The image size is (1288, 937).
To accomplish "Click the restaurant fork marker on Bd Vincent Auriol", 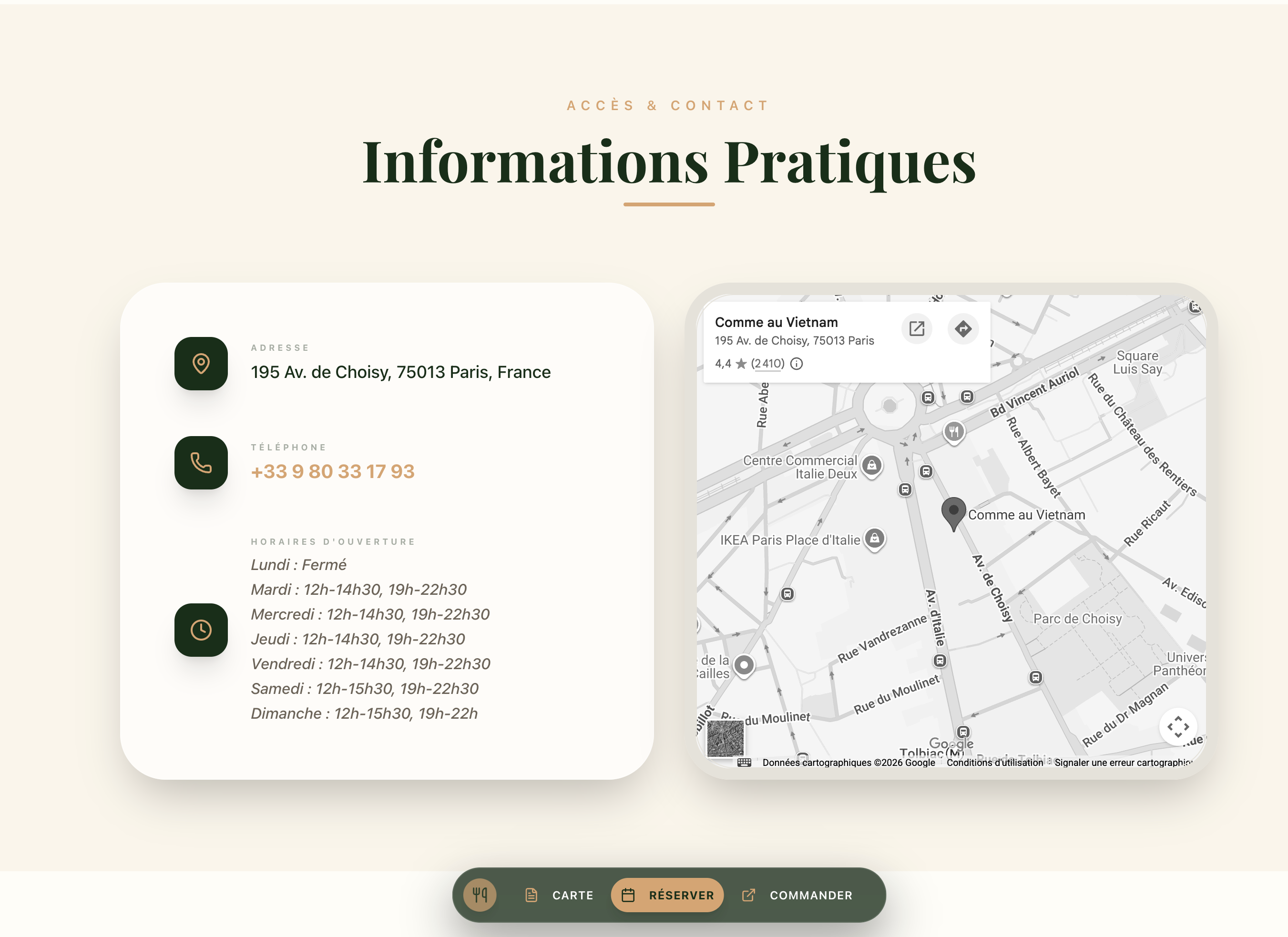I will 954,433.
